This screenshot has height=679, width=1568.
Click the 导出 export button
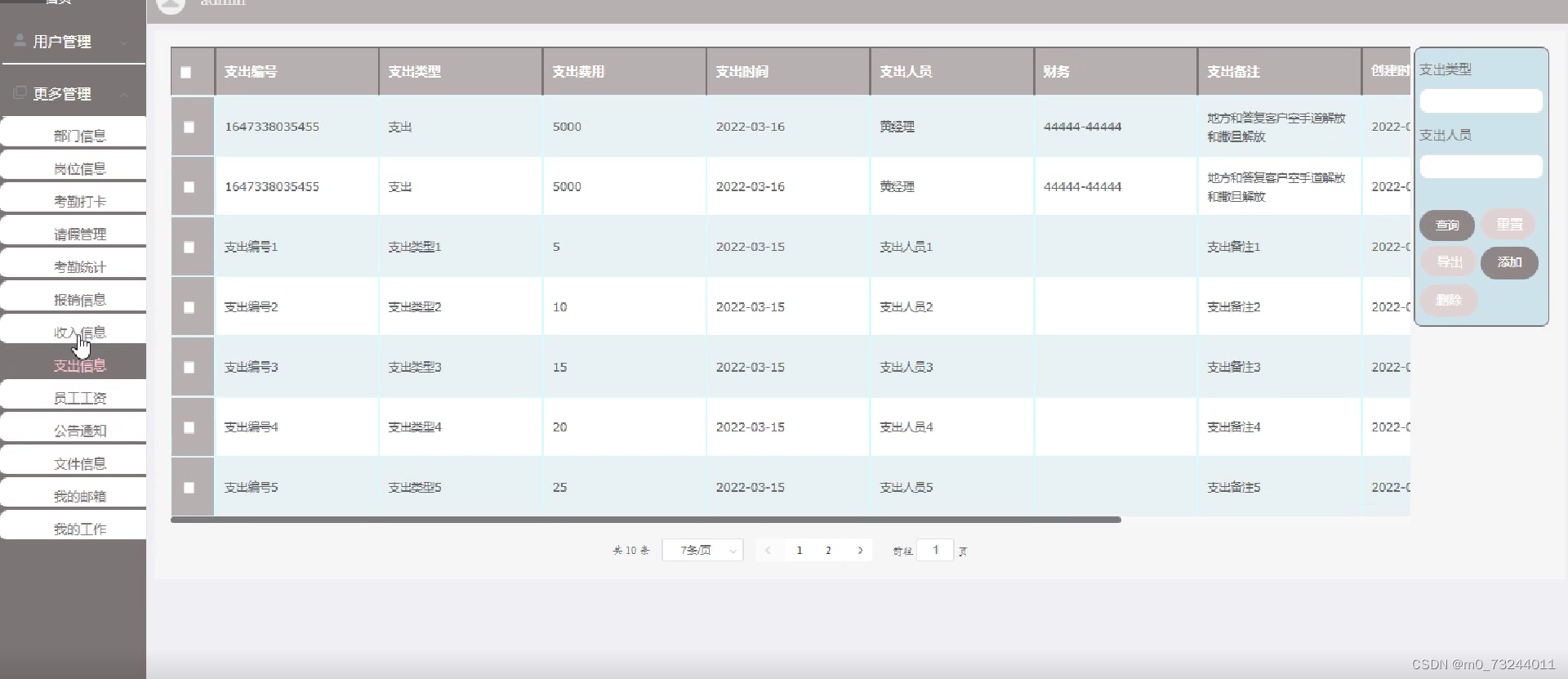pos(1449,261)
